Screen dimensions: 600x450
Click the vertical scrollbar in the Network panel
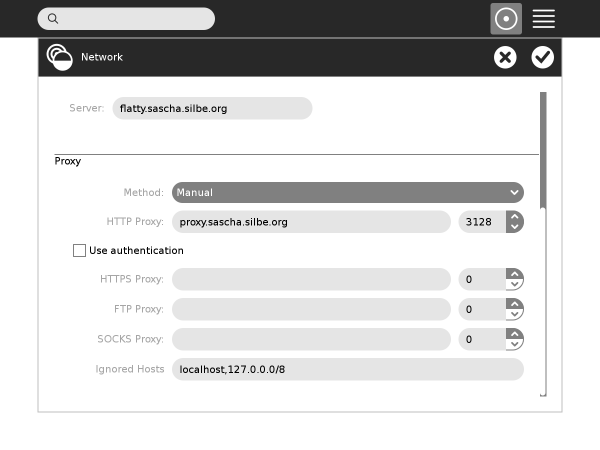pos(543,150)
